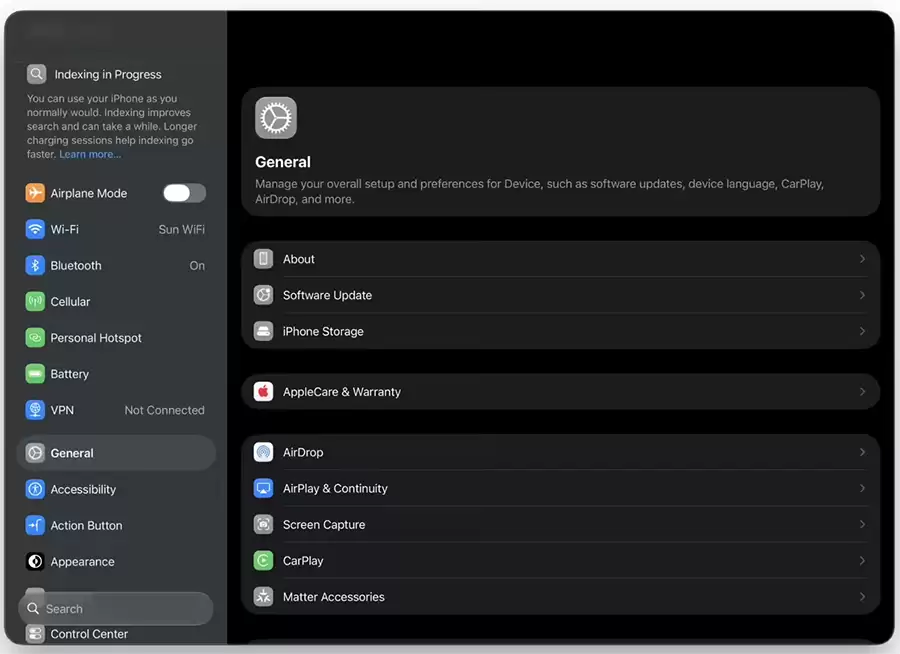The height and width of the screenshot is (654, 900).
Task: Click the Search field magnifier icon
Action: 33,609
